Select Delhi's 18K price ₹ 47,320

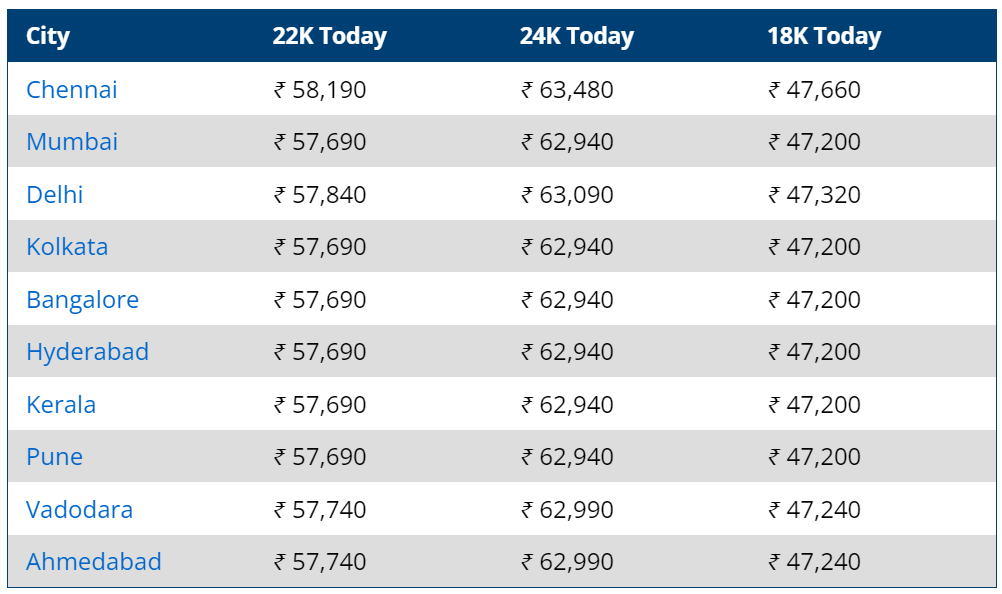tap(815, 195)
